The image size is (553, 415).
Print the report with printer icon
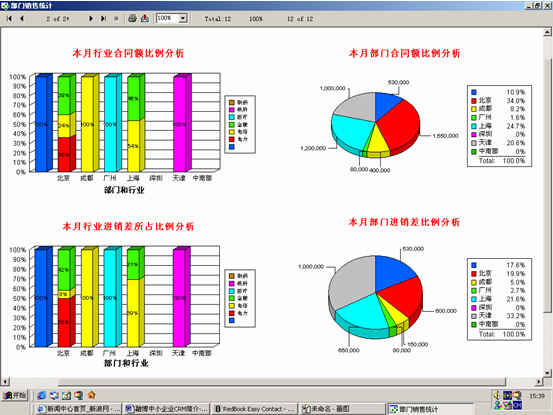point(132,18)
